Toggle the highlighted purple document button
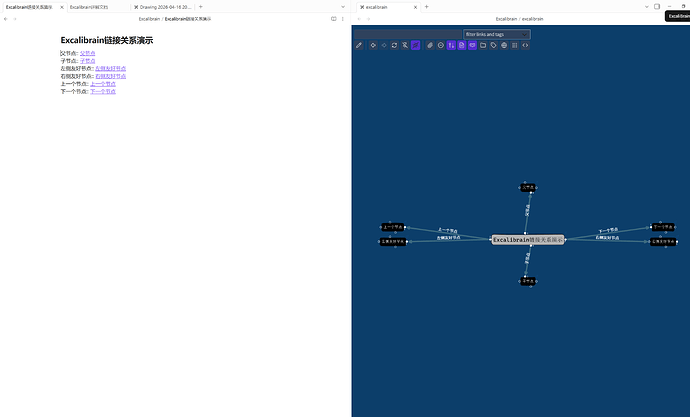Image resolution: width=690 pixels, height=417 pixels. 461,45
